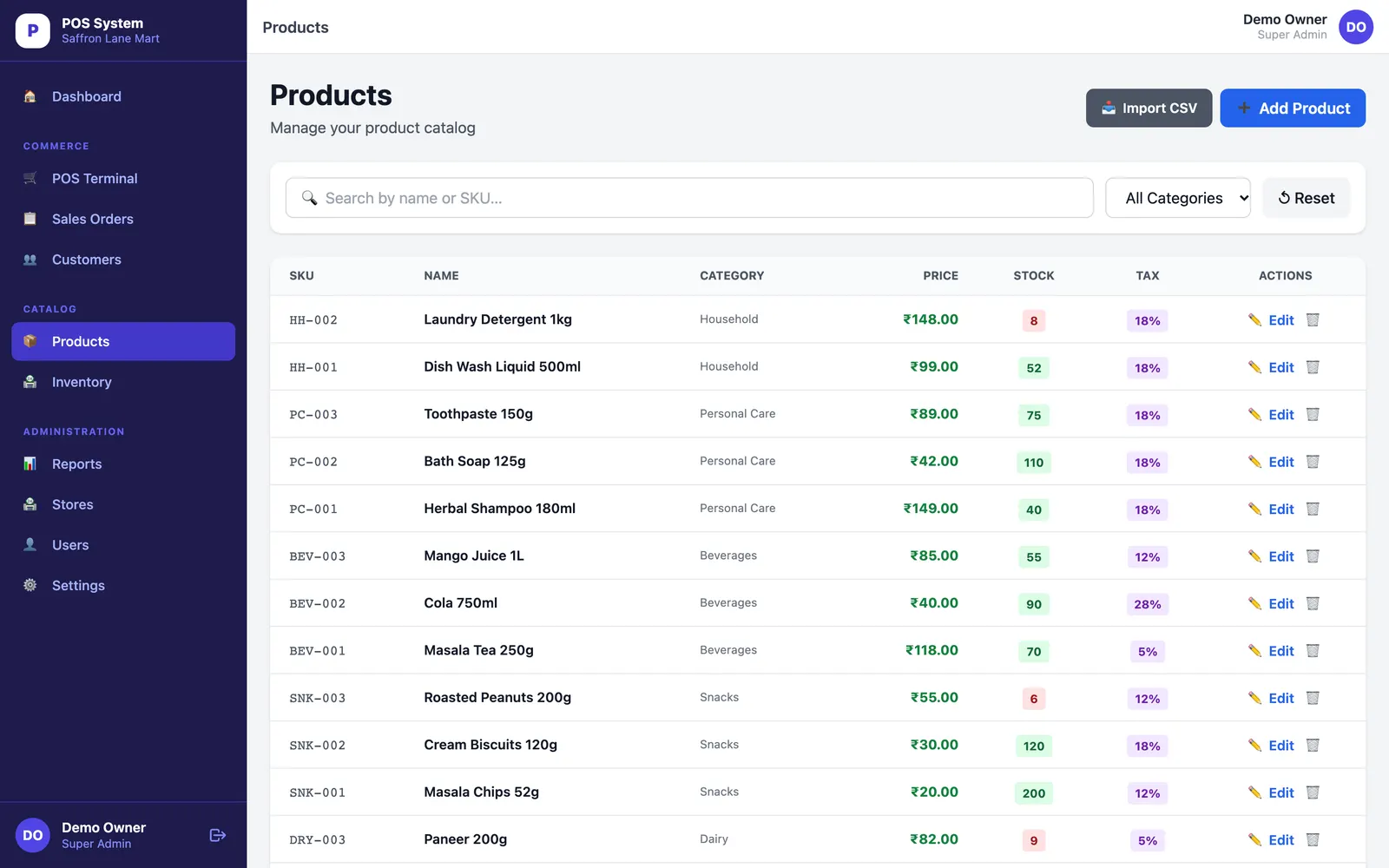The image size is (1389, 868).
Task: Go to POS Terminal in sidebar
Action: coord(123,178)
